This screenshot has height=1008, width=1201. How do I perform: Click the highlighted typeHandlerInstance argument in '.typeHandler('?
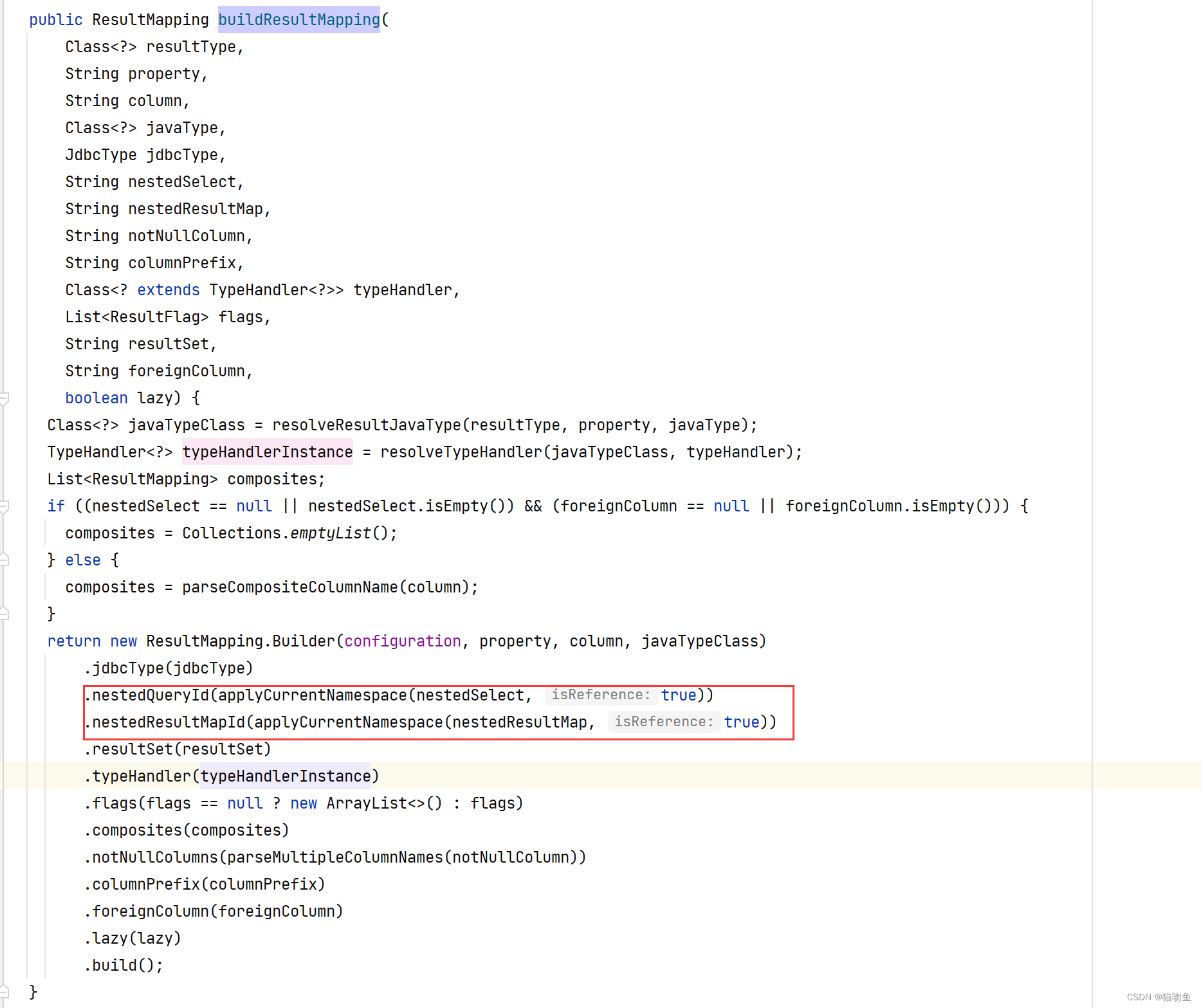286,776
